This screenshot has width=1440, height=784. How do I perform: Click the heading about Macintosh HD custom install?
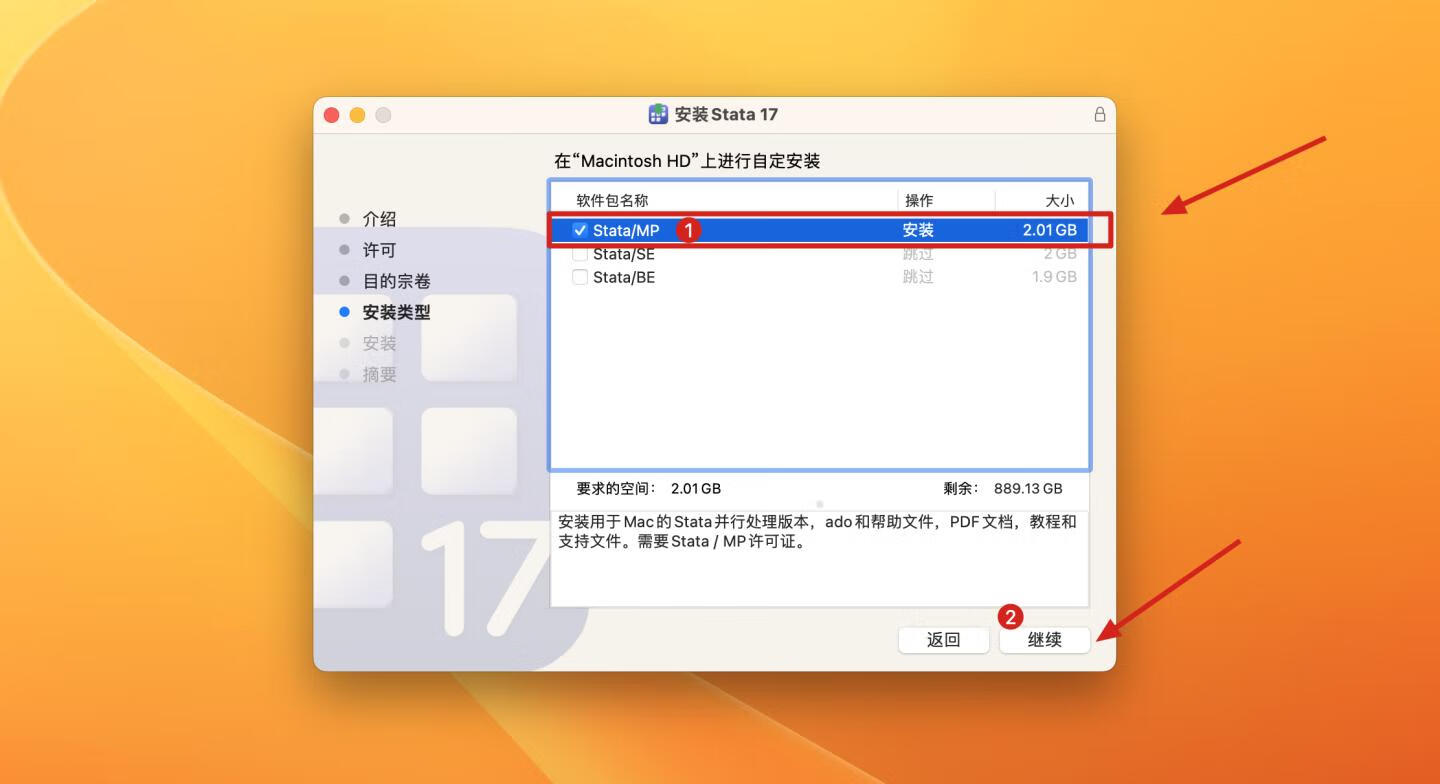point(687,161)
